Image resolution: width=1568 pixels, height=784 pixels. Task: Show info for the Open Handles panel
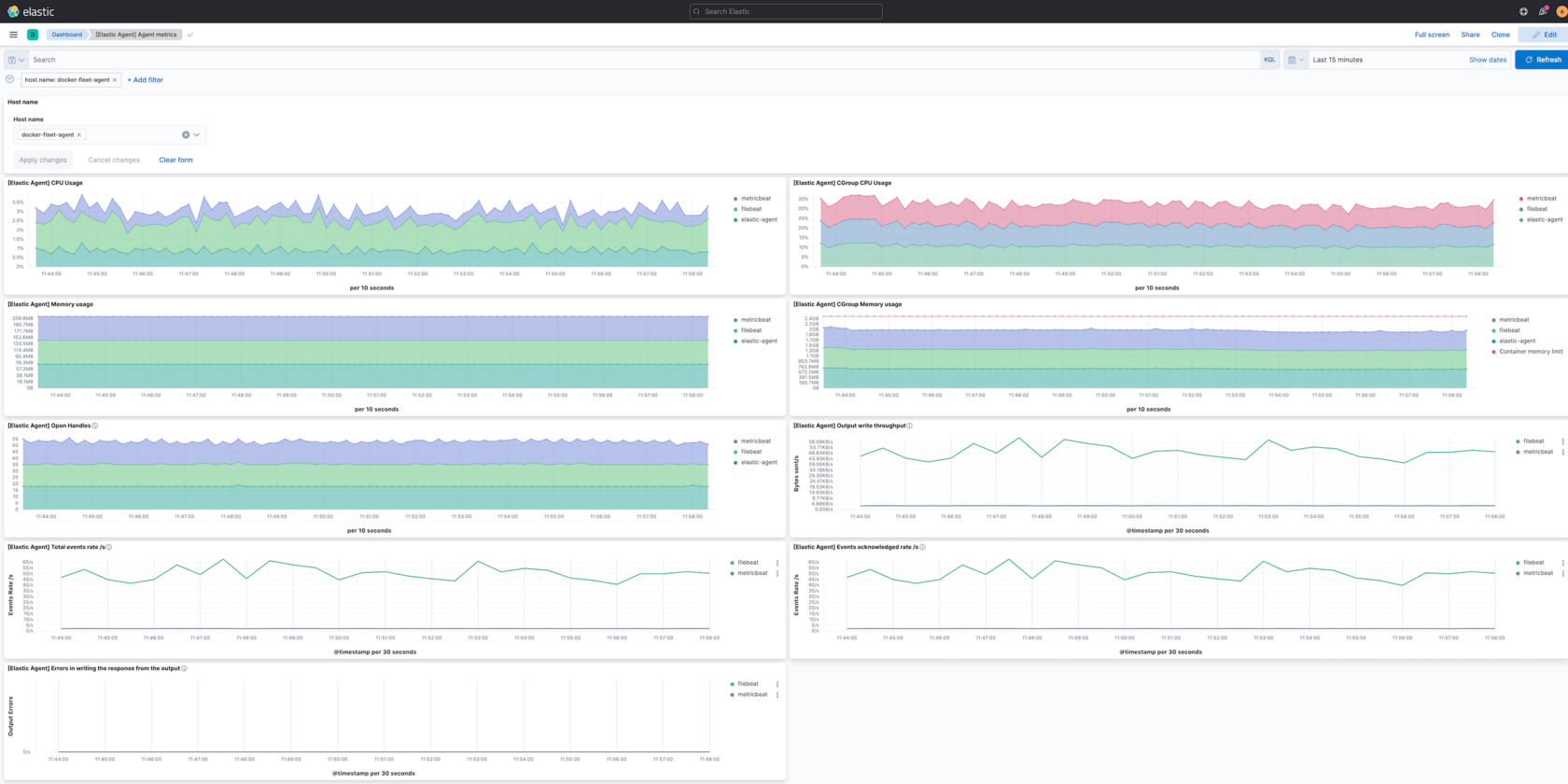pos(95,426)
